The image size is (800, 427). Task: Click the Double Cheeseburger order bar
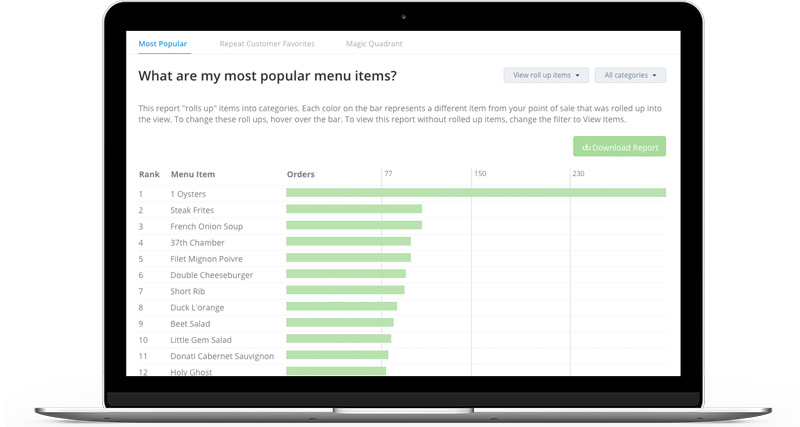(x=346, y=274)
